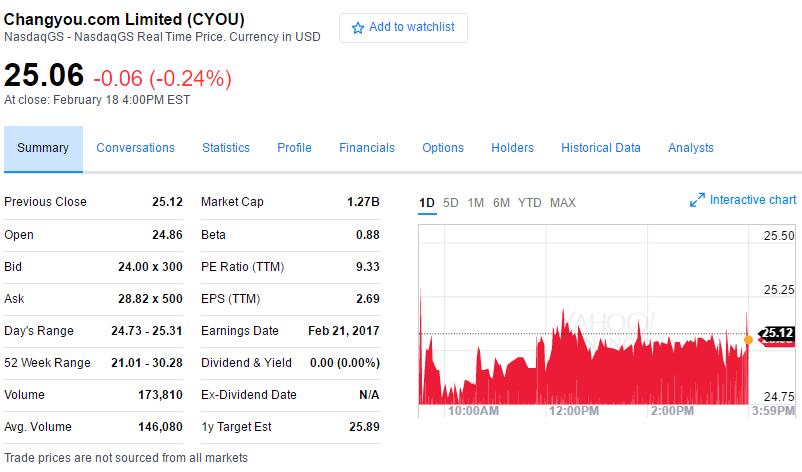Viewport: 802px width, 472px height.
Task: Click the Volume value 173,810
Action: pos(161,395)
